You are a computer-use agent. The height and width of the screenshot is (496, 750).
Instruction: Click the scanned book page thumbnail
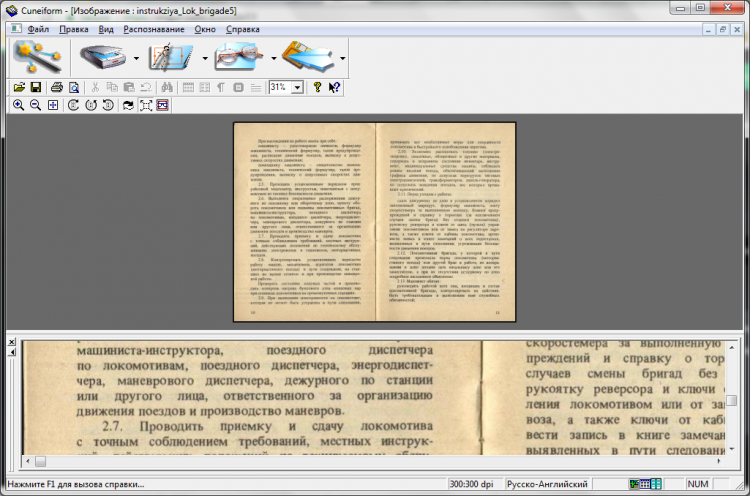pos(374,223)
